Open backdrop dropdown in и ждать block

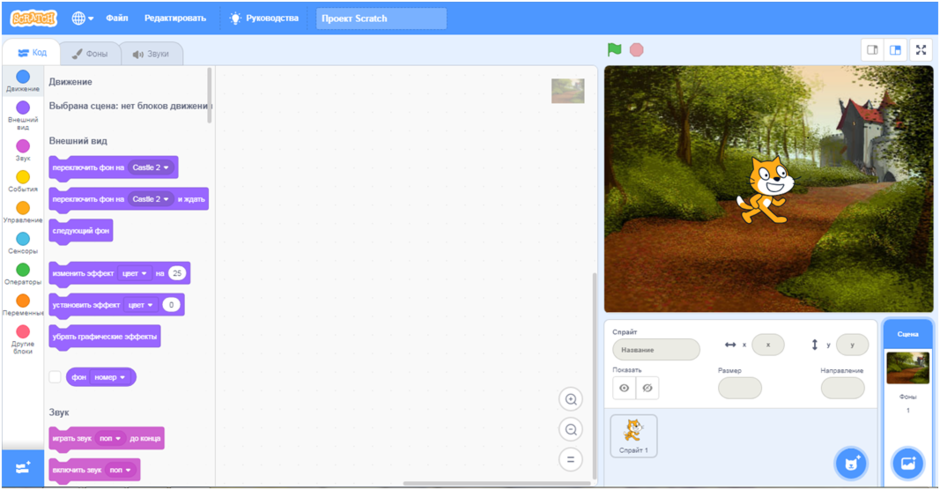tap(151, 199)
